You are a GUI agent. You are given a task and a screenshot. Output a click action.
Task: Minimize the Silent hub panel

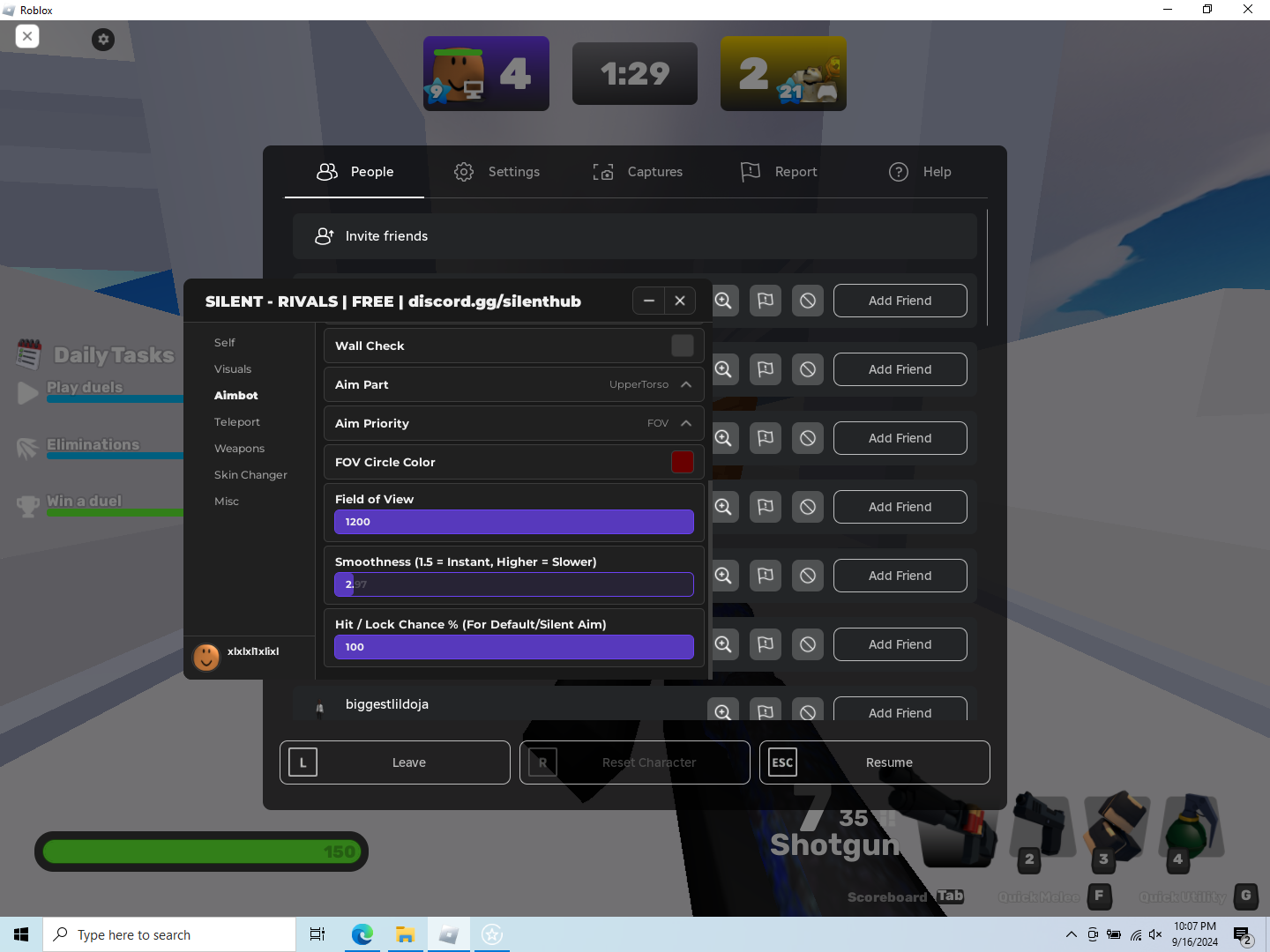649,301
